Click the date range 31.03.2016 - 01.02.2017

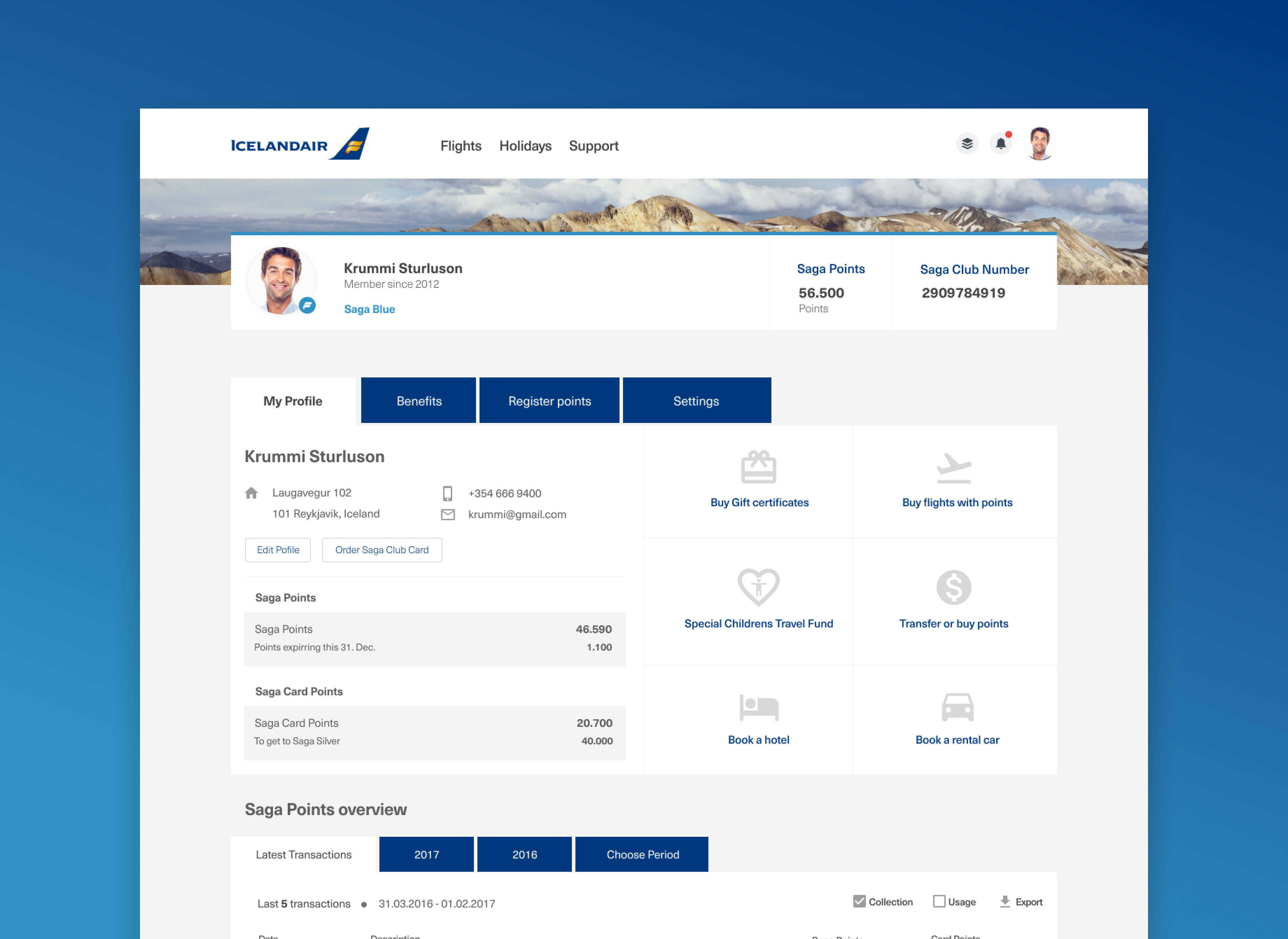(437, 904)
